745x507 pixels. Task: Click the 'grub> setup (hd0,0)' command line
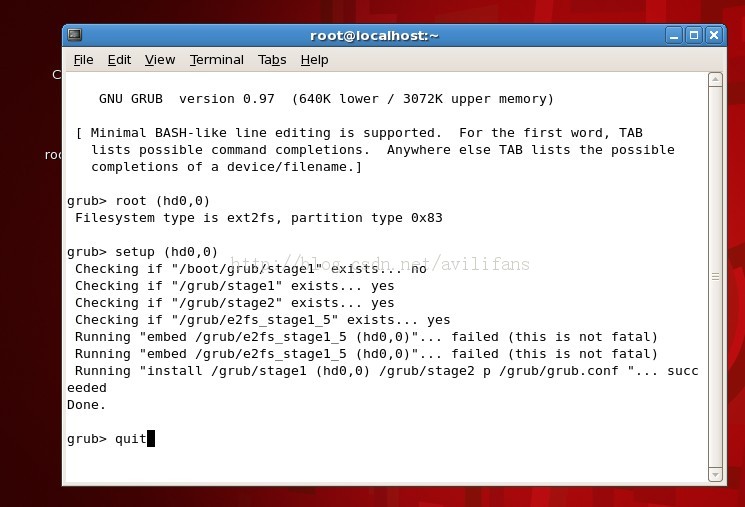pyautogui.click(x=142, y=252)
